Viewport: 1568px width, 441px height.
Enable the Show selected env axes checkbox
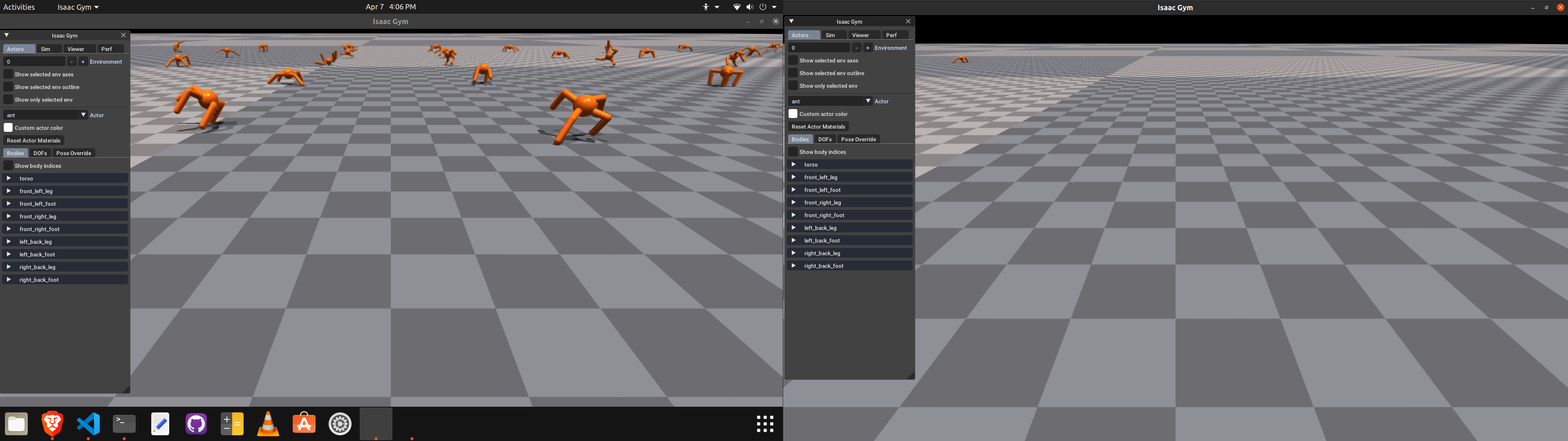pyautogui.click(x=9, y=73)
